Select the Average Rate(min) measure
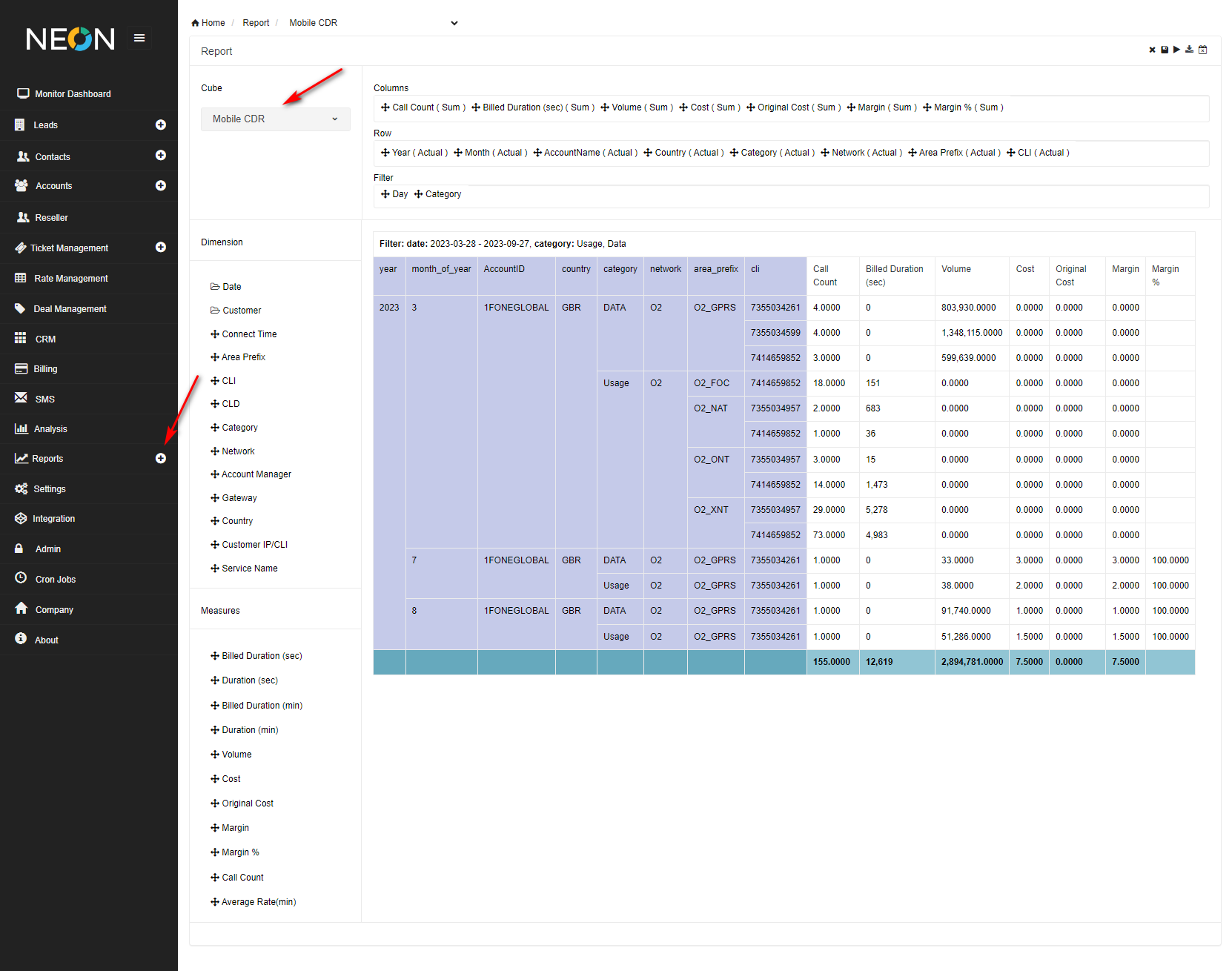1232x971 pixels. click(x=258, y=902)
